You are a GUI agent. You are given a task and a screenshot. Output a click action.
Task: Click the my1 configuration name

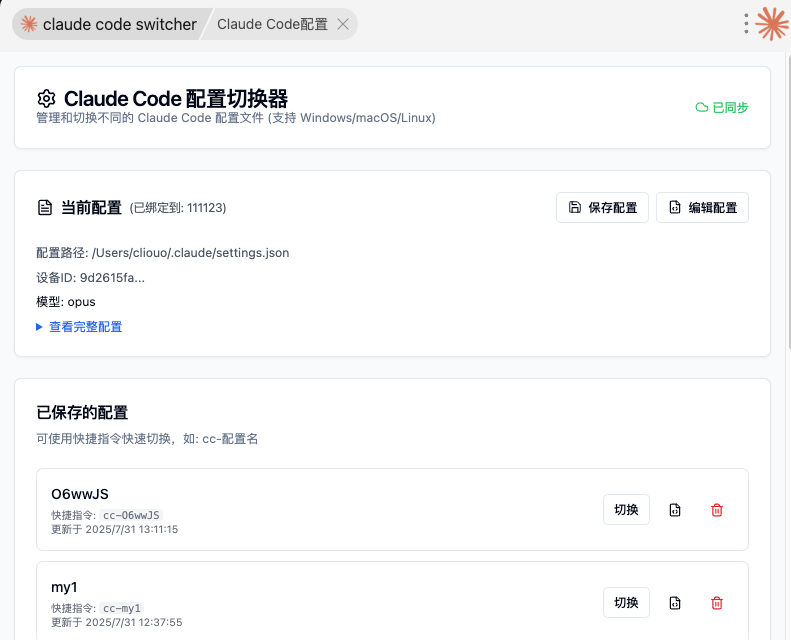tap(64, 588)
